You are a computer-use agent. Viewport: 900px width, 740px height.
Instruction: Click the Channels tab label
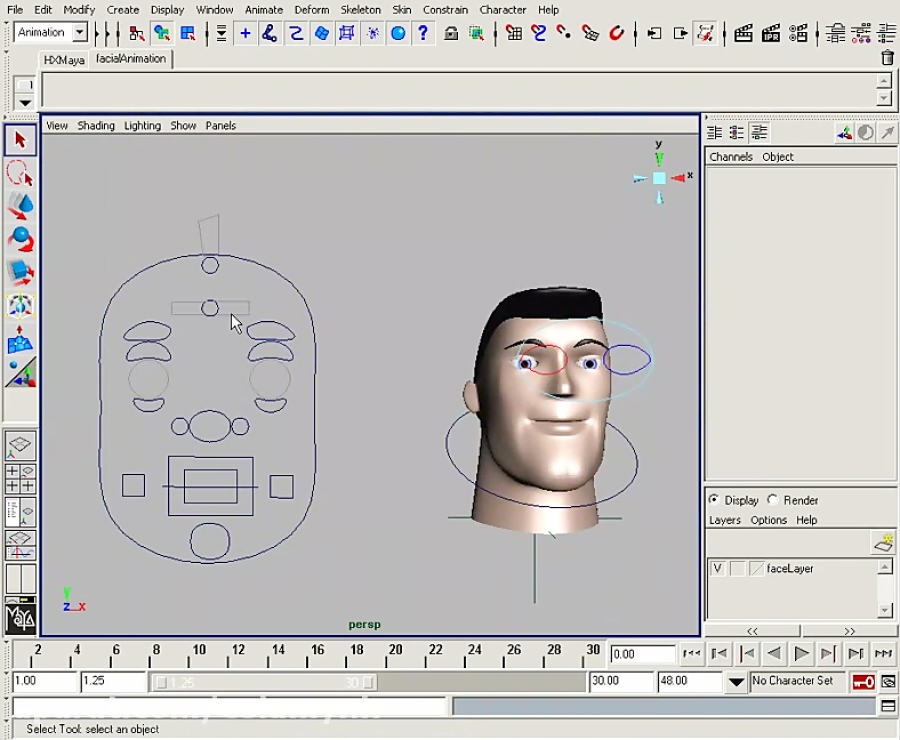(730, 157)
